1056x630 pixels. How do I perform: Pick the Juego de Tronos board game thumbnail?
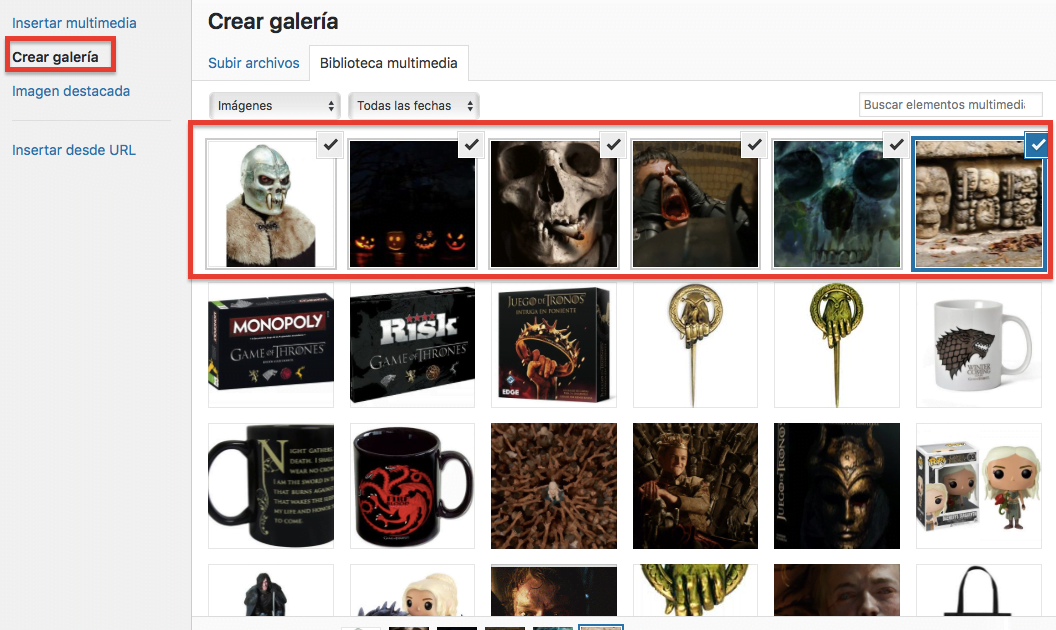[554, 345]
